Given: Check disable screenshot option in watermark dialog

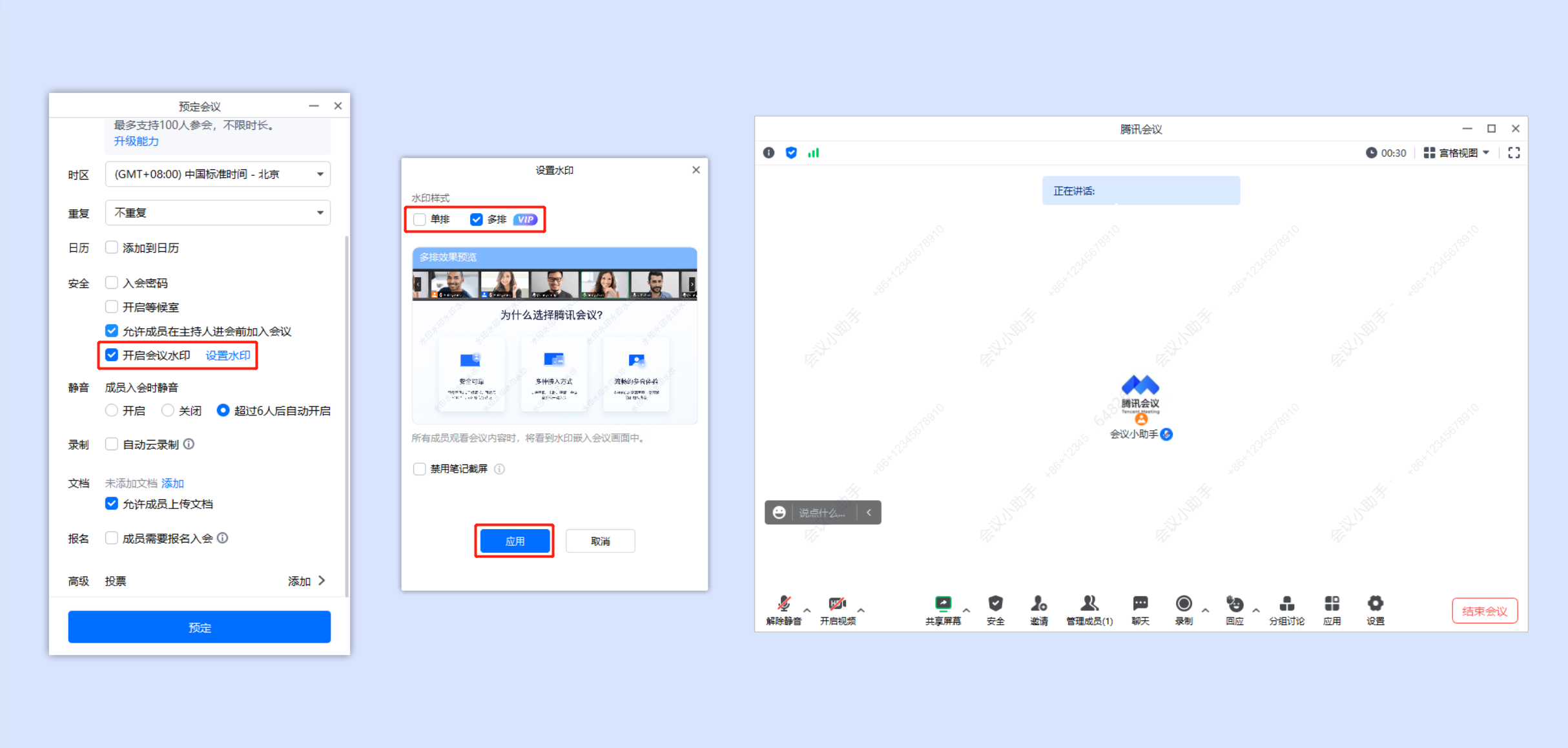Looking at the screenshot, I should tap(420, 469).
